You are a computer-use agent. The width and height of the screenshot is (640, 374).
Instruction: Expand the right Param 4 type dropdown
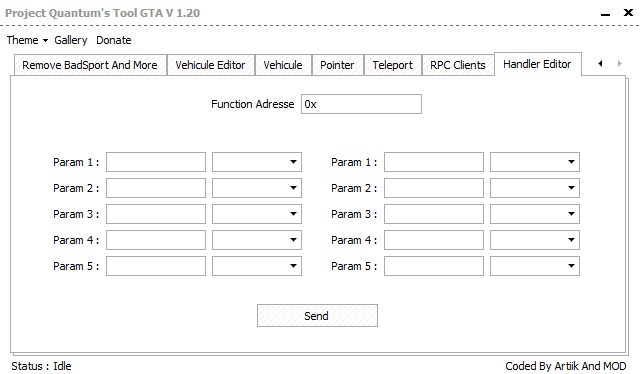point(535,240)
